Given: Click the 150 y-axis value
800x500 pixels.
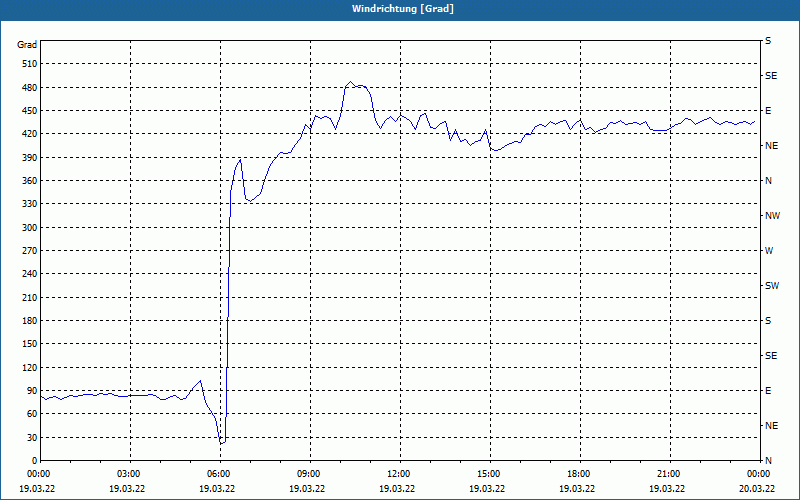Looking at the screenshot, I should point(30,344).
